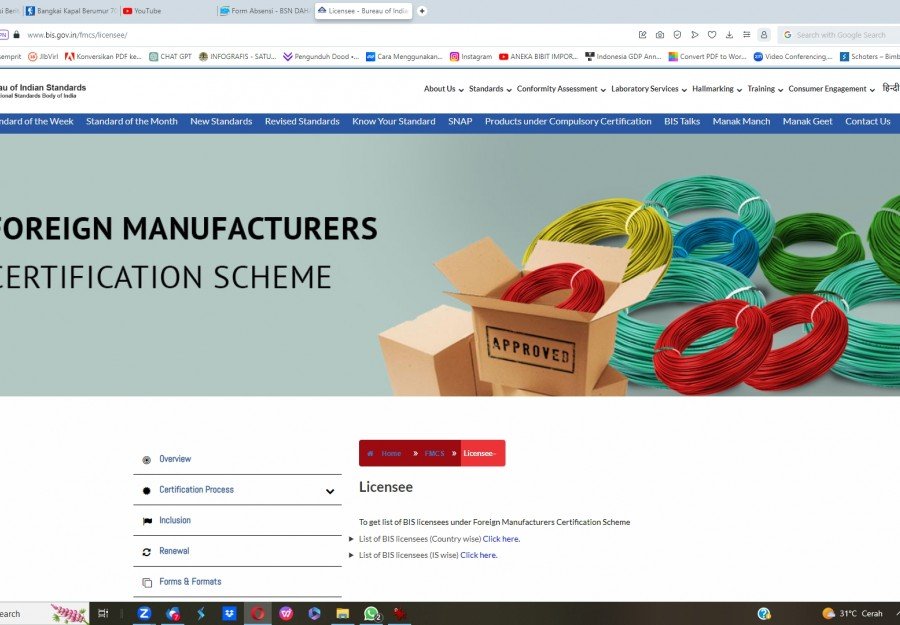Open the Overview sidebar link
Screen dimensions: 900x625
(175, 459)
